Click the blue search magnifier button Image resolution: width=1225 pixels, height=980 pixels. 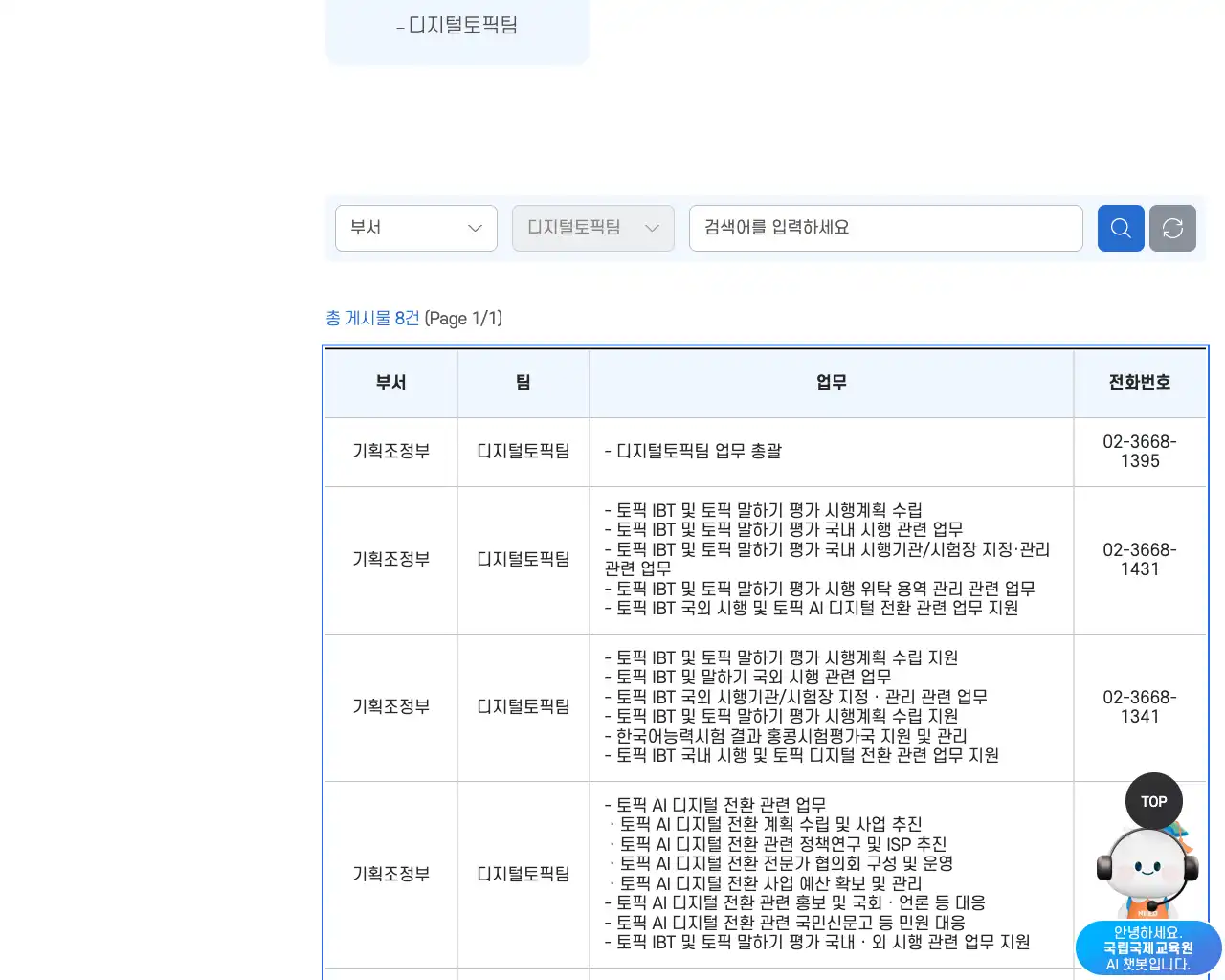pyautogui.click(x=1121, y=228)
